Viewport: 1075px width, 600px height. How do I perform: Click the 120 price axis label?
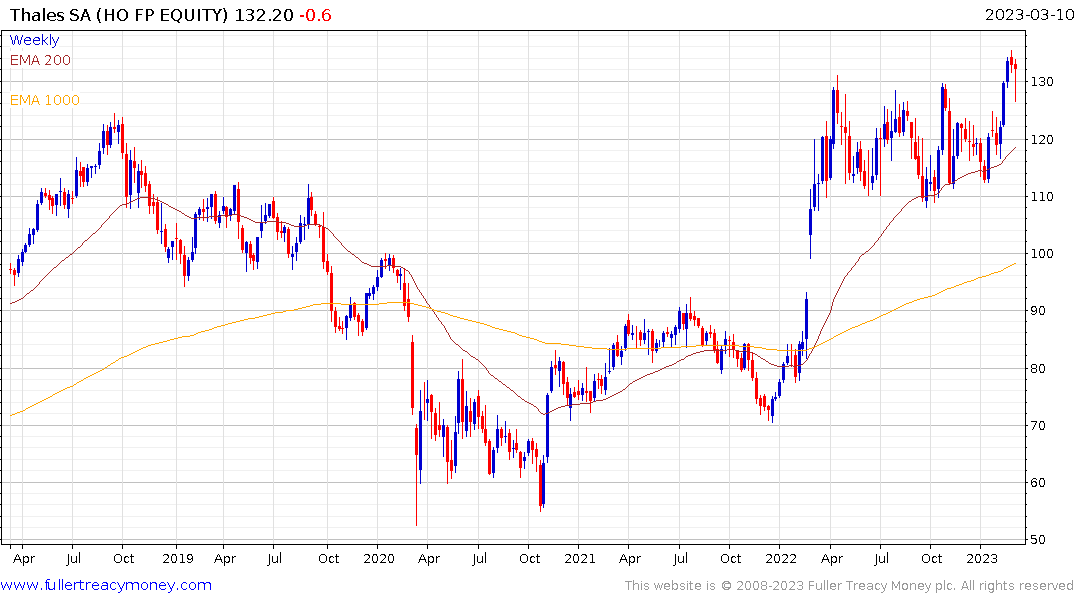(1041, 139)
